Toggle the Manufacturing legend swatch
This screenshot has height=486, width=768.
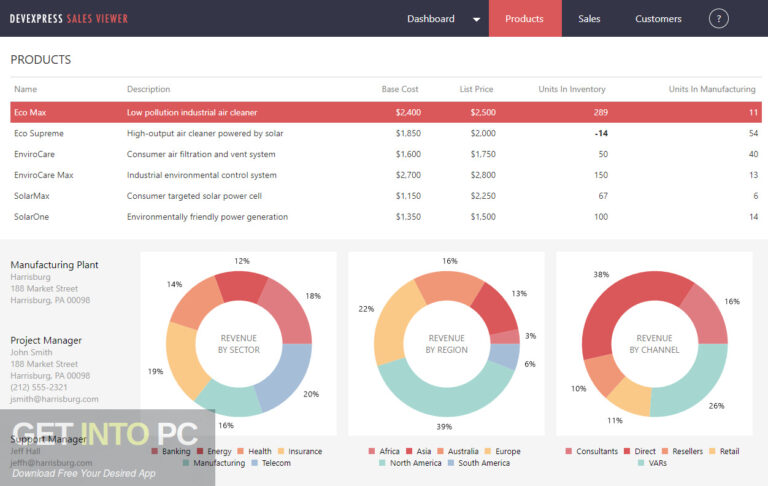(x=186, y=463)
